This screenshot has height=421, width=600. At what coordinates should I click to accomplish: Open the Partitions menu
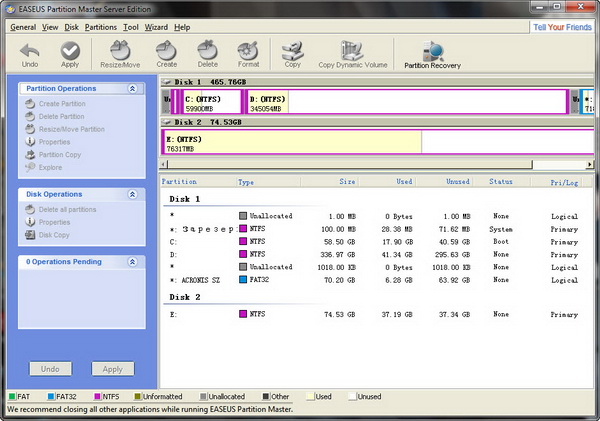pyautogui.click(x=101, y=27)
